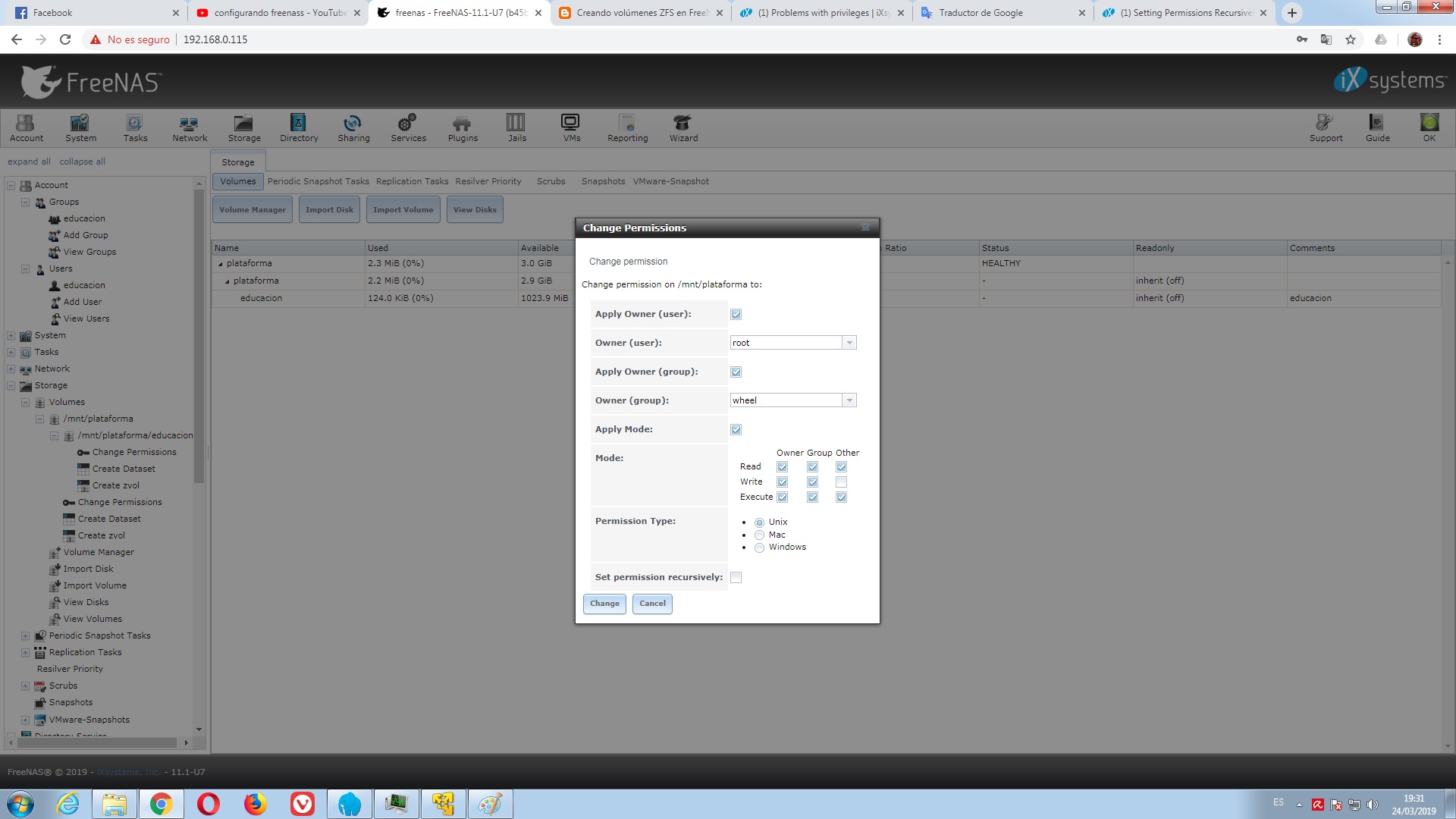Click the green OK alert icon
The height and width of the screenshot is (819, 1456).
tap(1429, 127)
